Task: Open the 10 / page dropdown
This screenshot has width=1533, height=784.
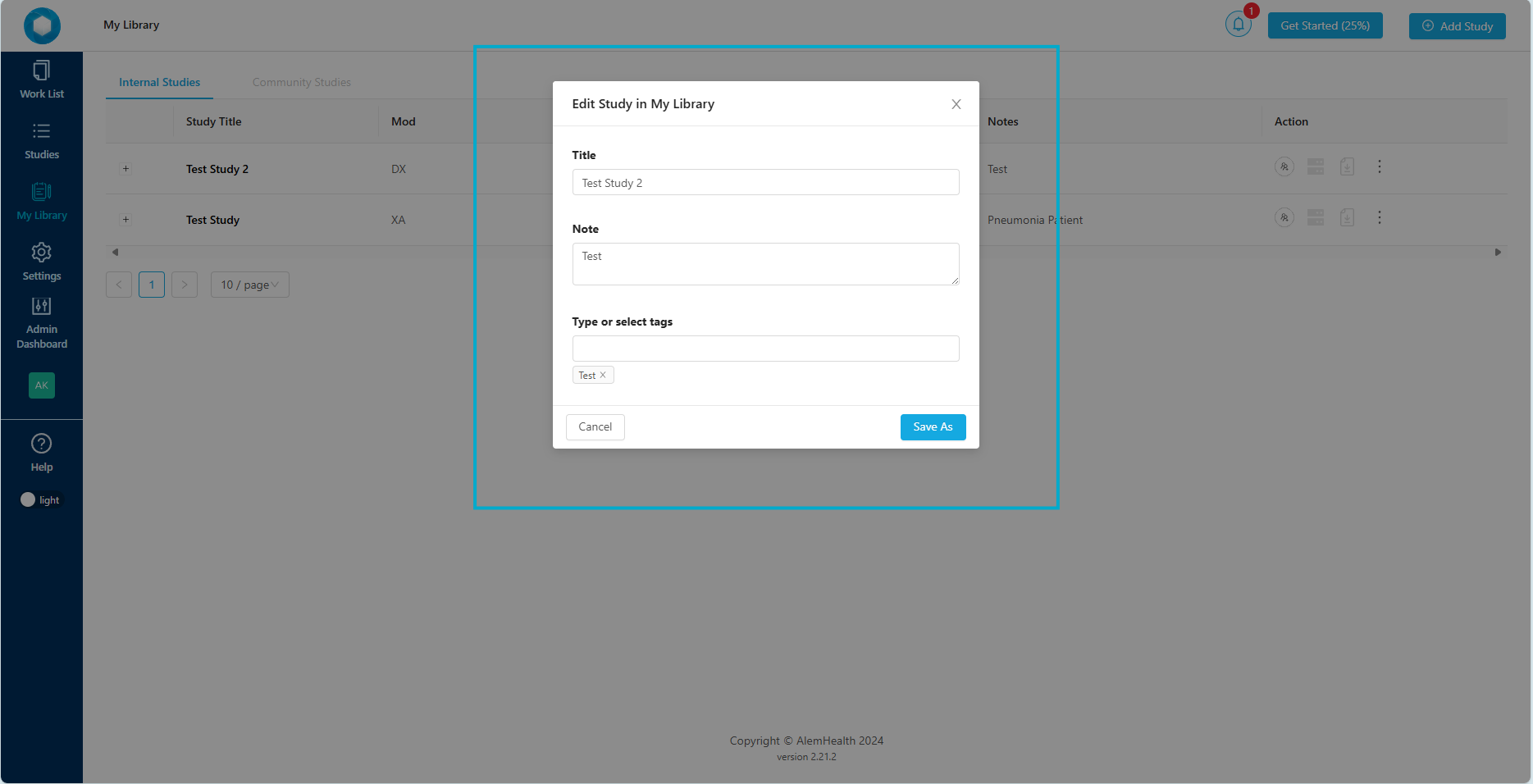Action: click(x=250, y=285)
